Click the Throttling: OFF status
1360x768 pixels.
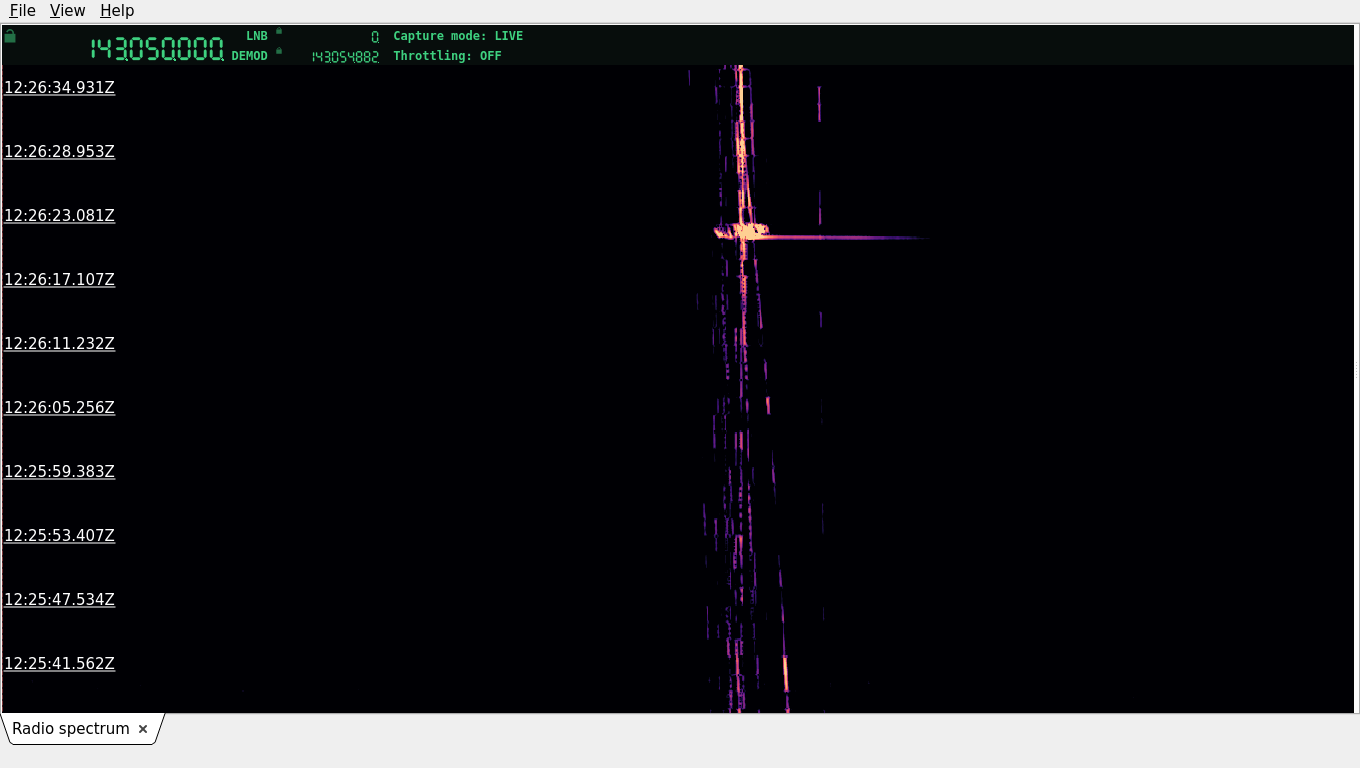pos(447,56)
